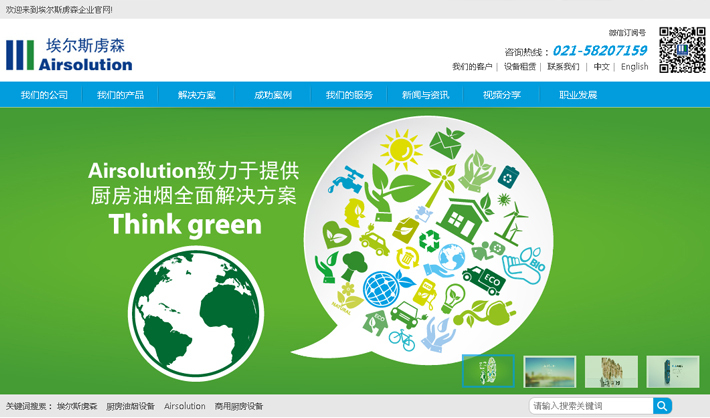The image size is (710, 418).
Task: Search keyword 埃尔斯虏森
Action: tap(77, 406)
